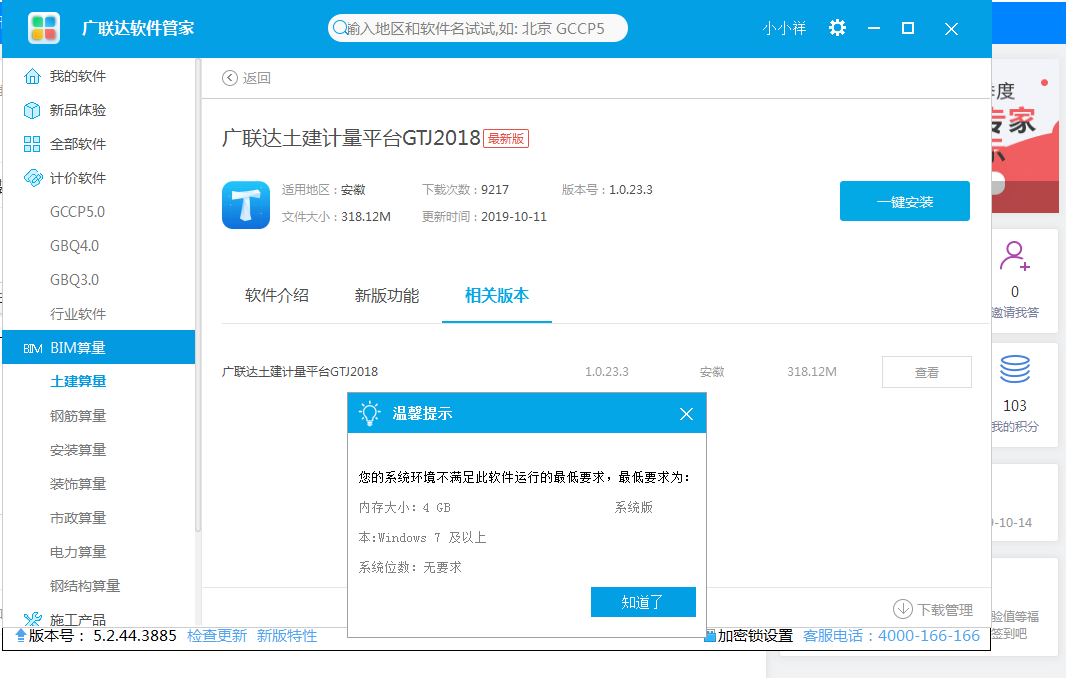Viewport: 1066px width, 678px height.
Task: Click 318.12M in the version row
Action: click(812, 372)
